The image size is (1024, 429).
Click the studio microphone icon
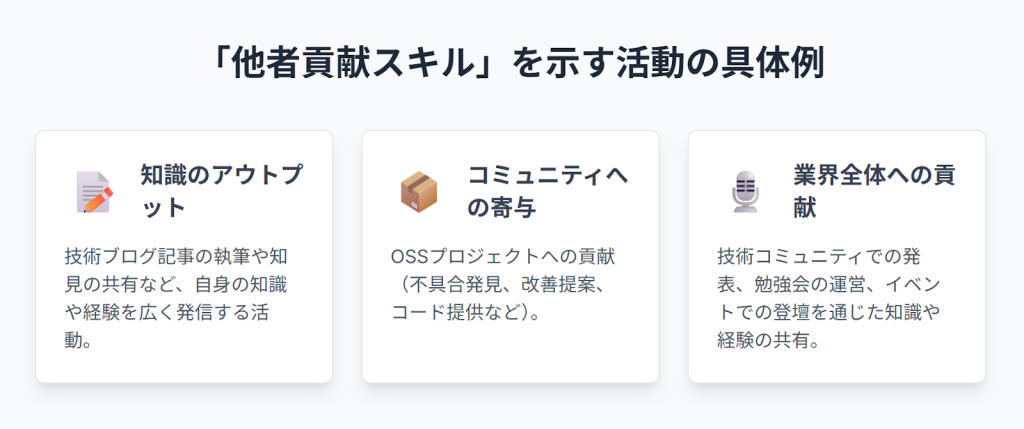[745, 191]
